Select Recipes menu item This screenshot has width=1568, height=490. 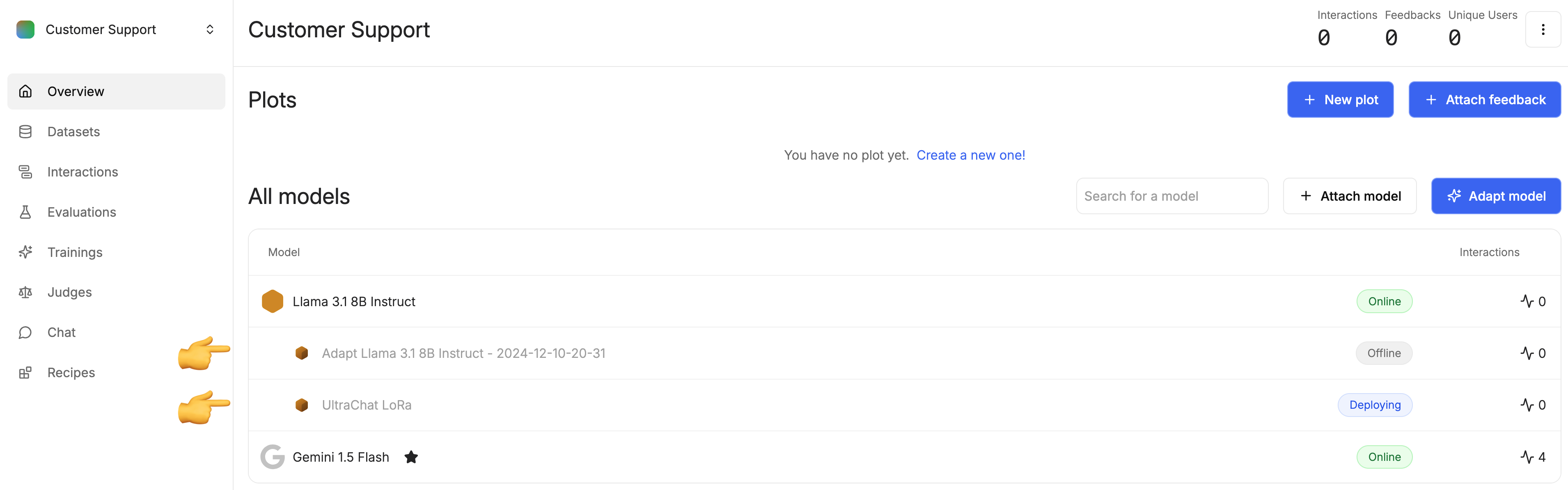point(71,373)
